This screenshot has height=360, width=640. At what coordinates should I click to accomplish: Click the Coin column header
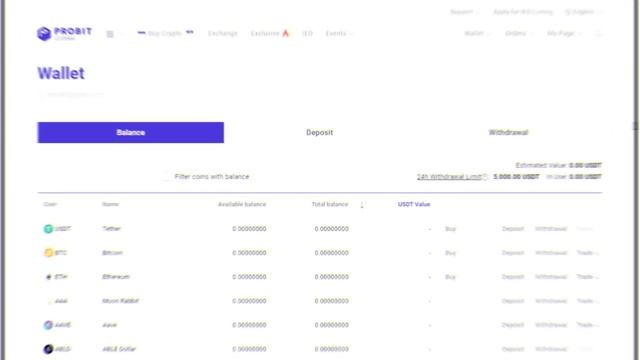tap(50, 204)
